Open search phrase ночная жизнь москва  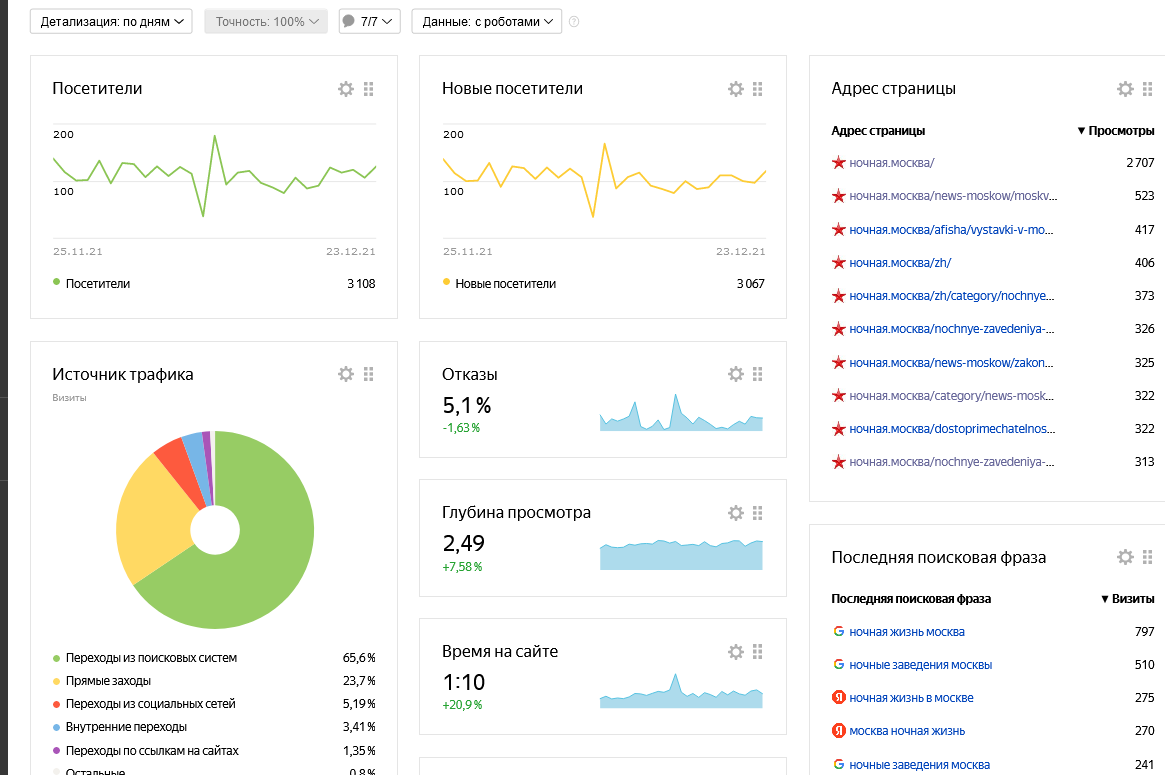tap(907, 632)
